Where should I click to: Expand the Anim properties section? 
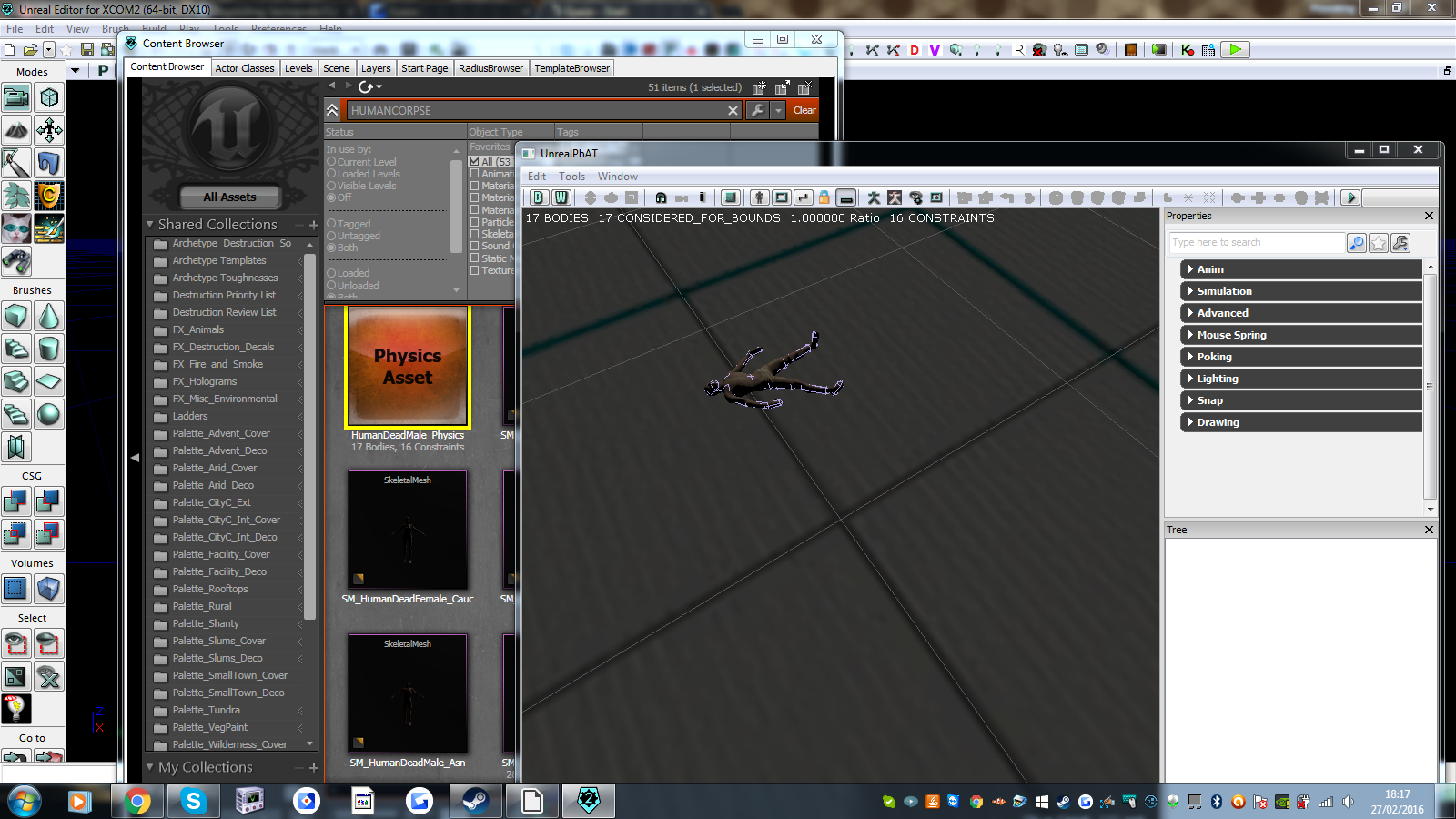(1300, 269)
